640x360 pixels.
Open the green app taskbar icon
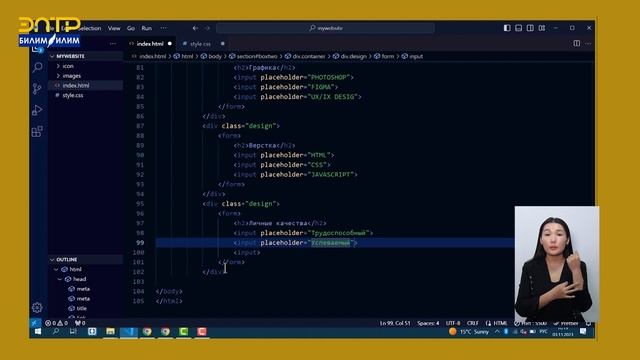[x=183, y=331]
